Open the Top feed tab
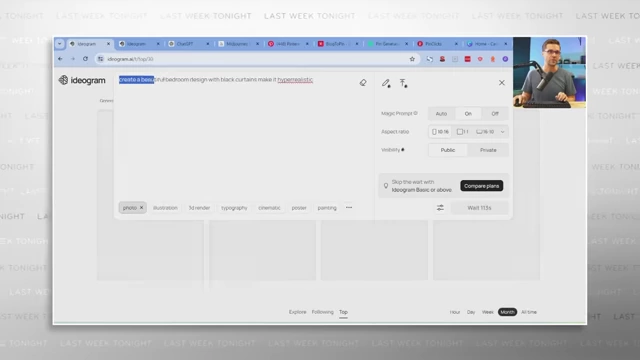Image resolution: width=640 pixels, height=360 pixels. click(x=343, y=312)
